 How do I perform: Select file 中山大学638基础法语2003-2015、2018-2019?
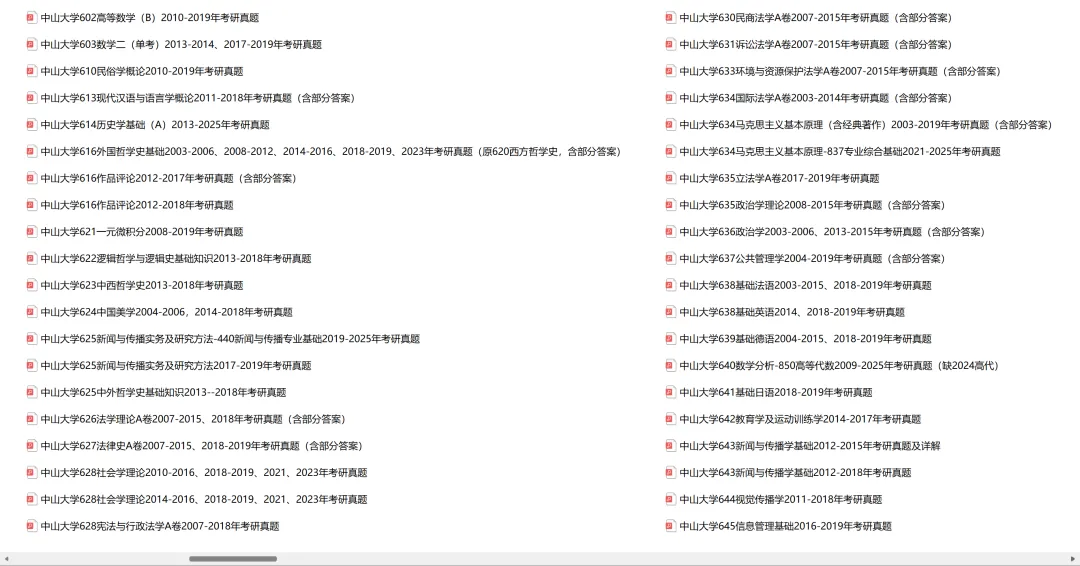point(805,285)
